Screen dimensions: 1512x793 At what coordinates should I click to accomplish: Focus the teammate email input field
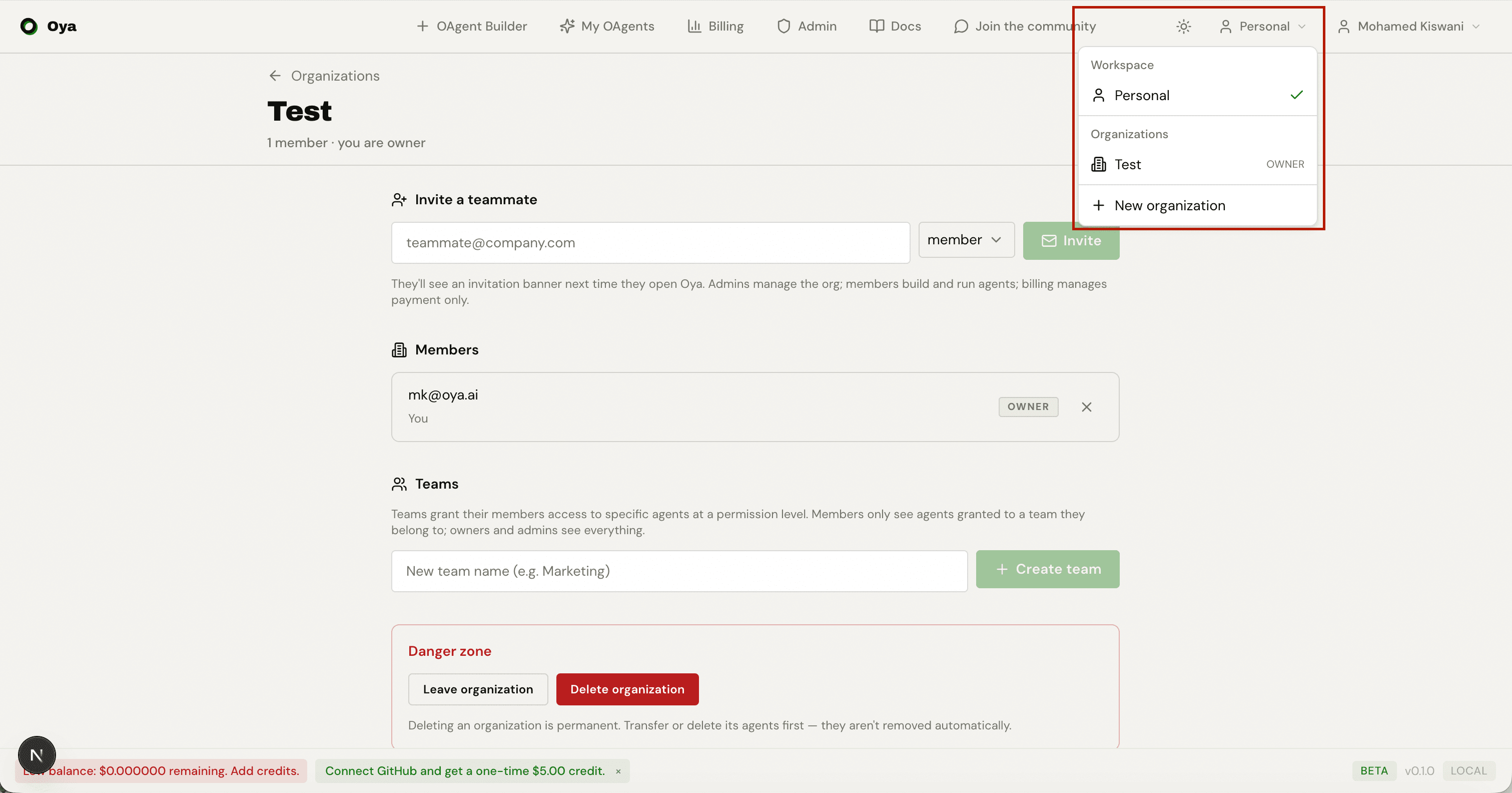[650, 243]
